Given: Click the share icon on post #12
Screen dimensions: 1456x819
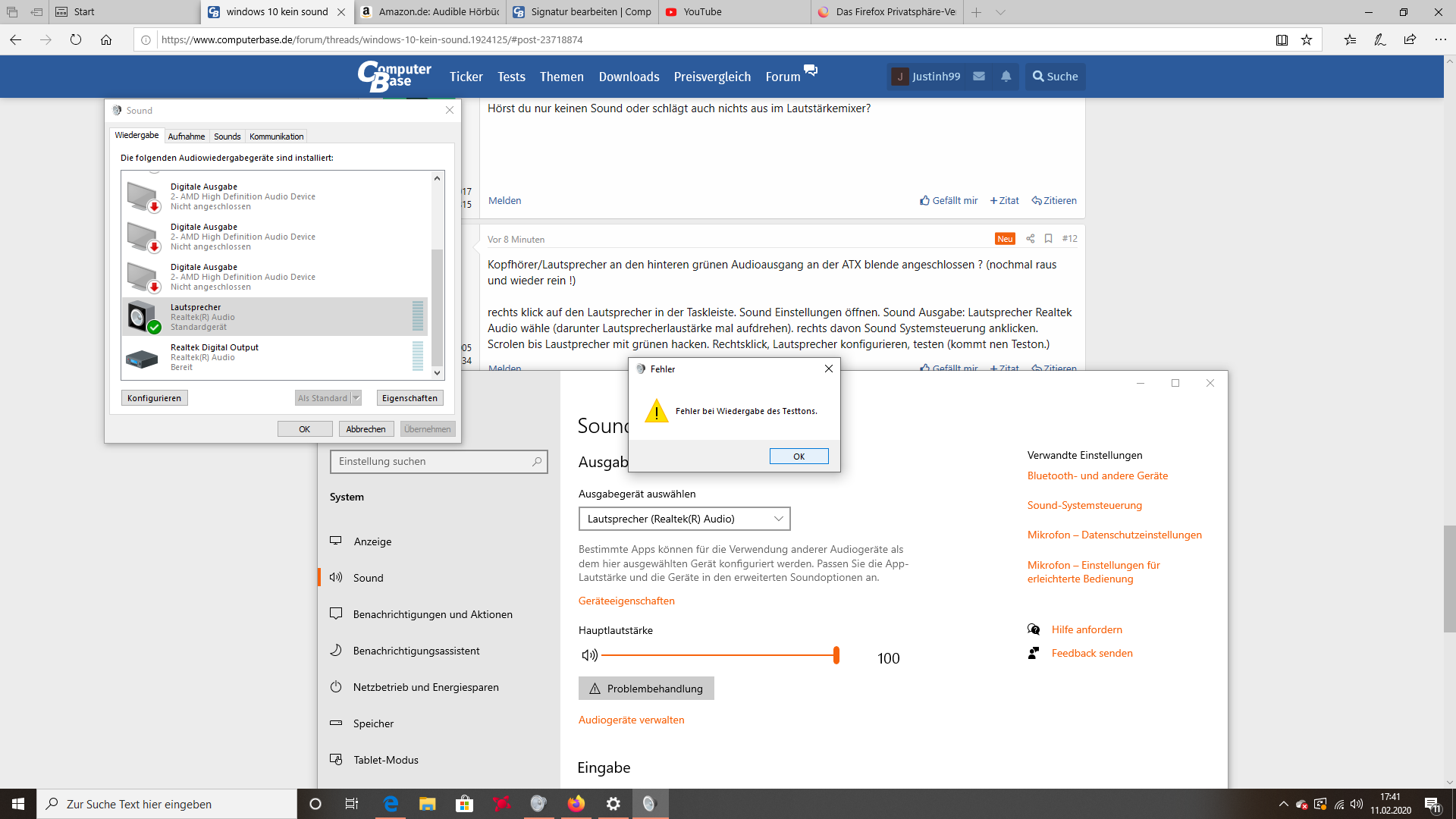Looking at the screenshot, I should [x=1030, y=239].
